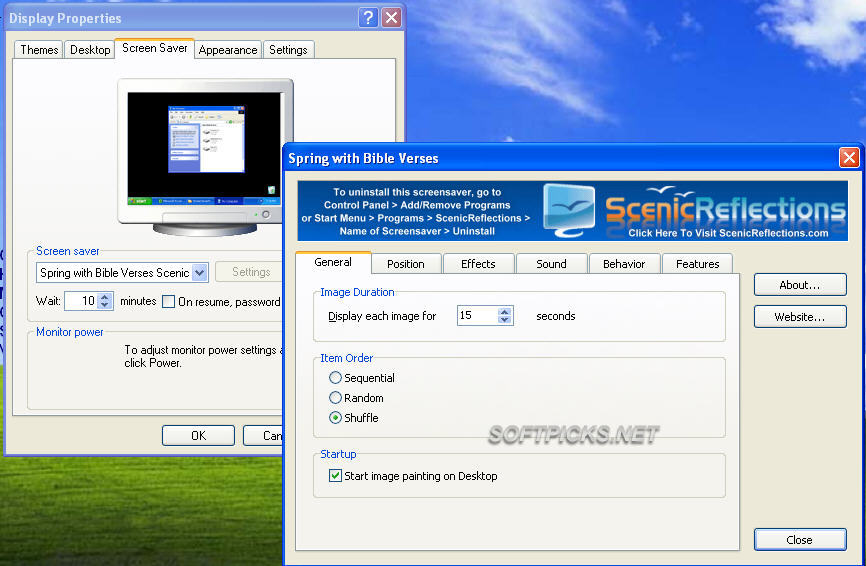Click the ScenicReflections.com banner link
Screen dimensions: 866x566
728,233
